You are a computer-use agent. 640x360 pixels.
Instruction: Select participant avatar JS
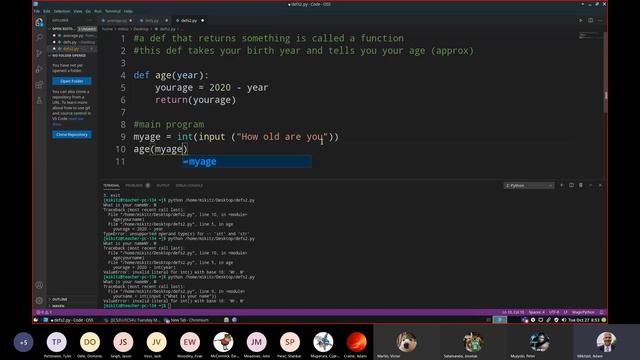tap(123, 342)
